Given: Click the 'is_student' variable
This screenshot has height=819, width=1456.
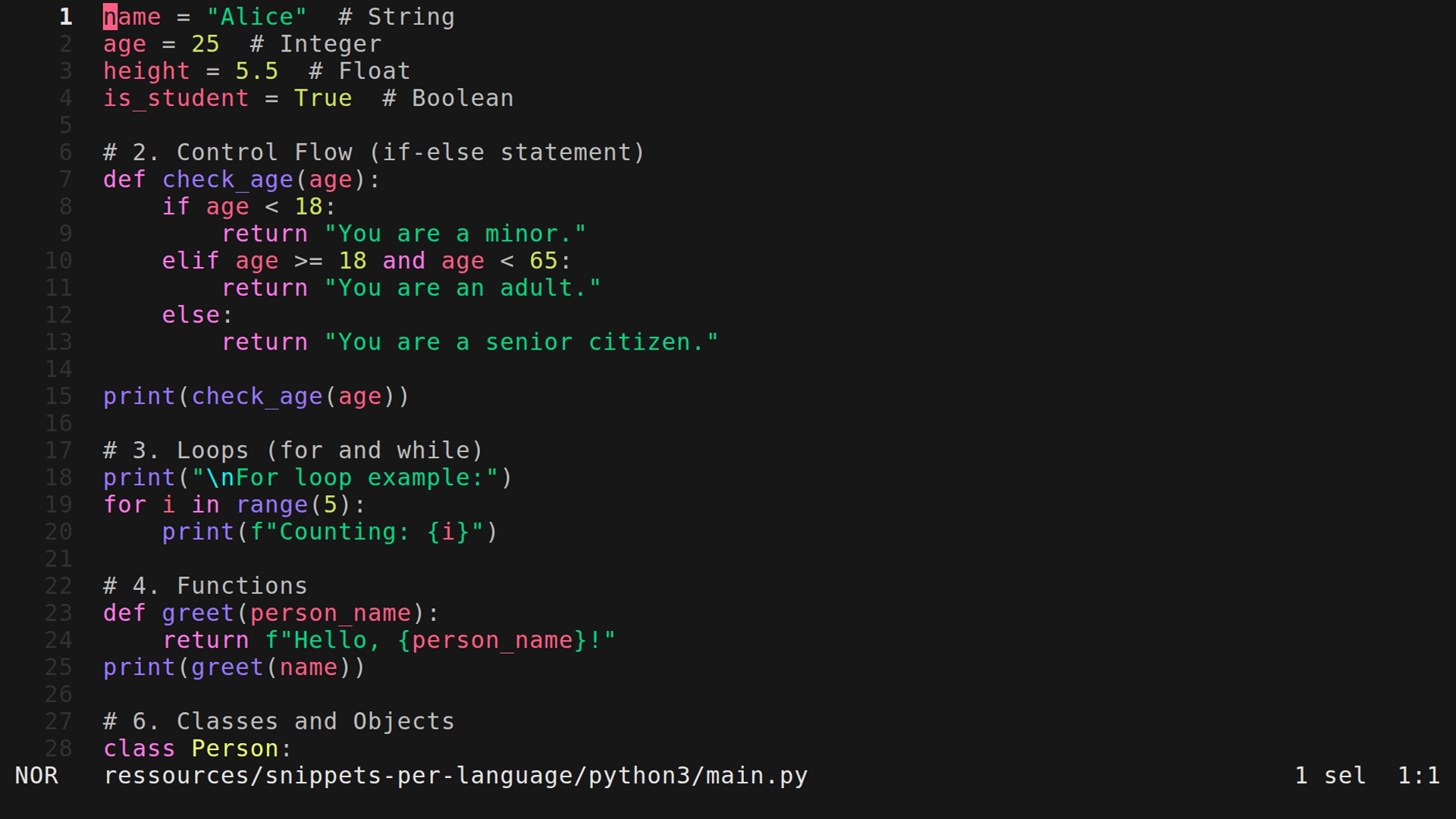Looking at the screenshot, I should coord(176,99).
